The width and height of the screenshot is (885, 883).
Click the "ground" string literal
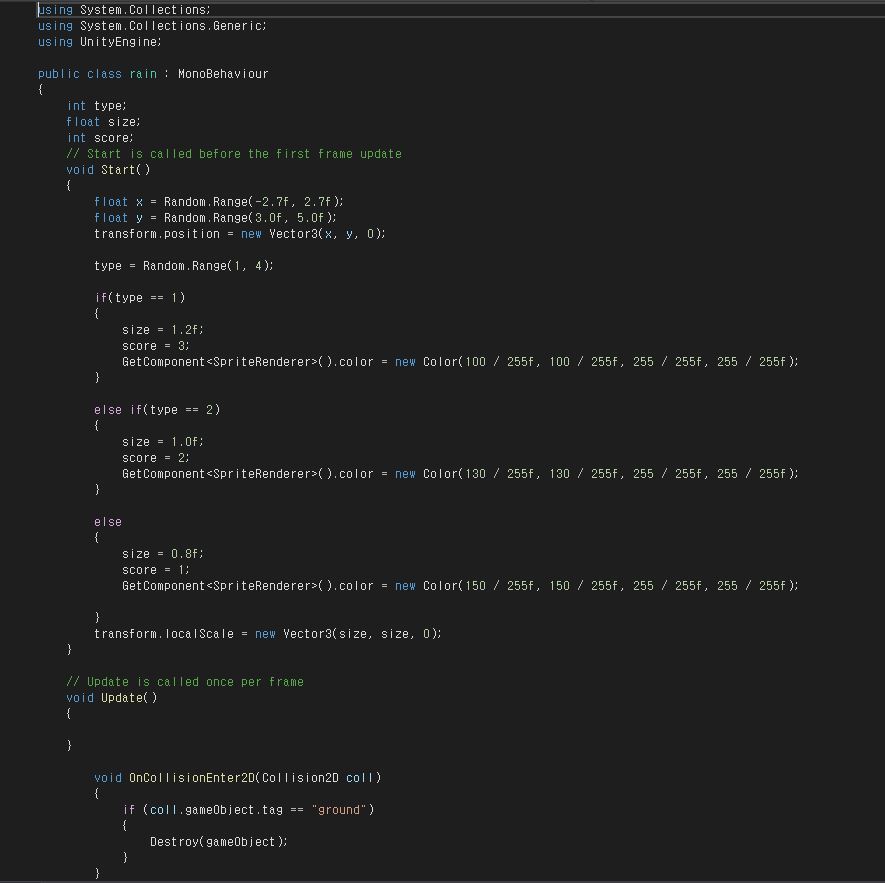(339, 810)
